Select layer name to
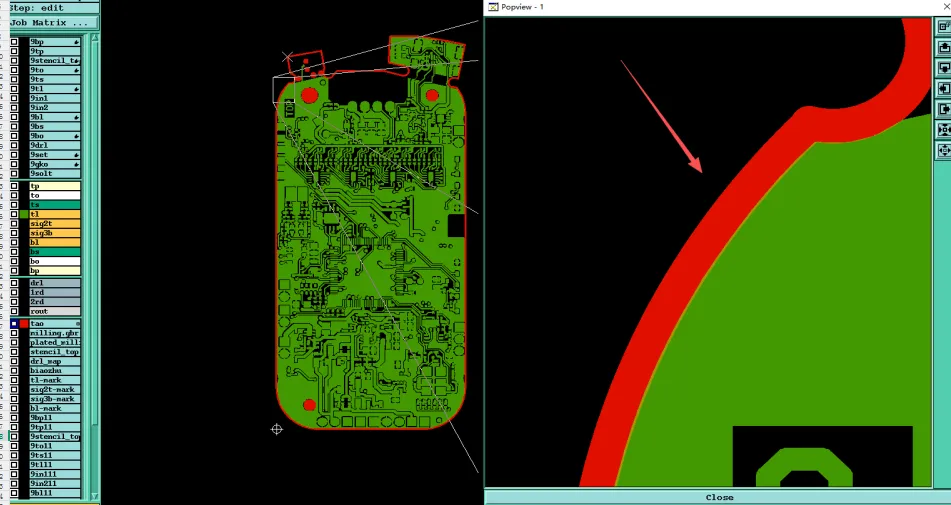This screenshot has height=505, width=951. click(55, 195)
